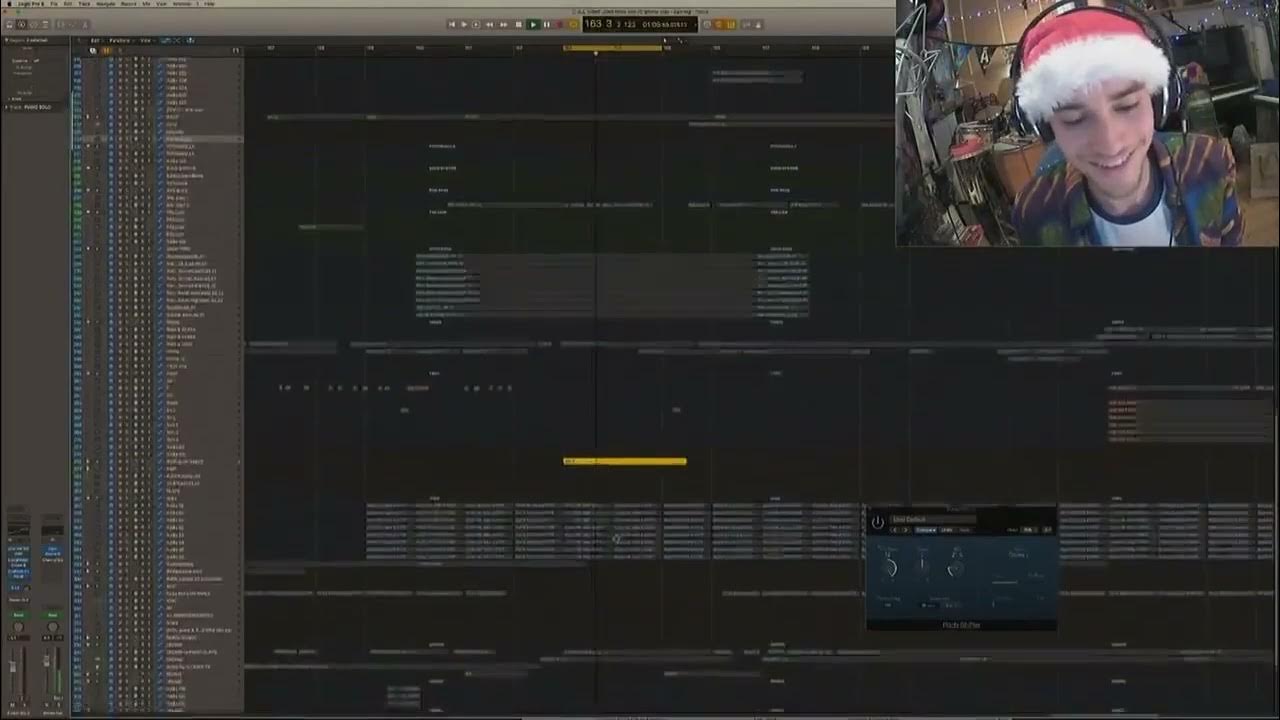Click the Rewind transport button
1280x720 pixels.
coord(490,24)
